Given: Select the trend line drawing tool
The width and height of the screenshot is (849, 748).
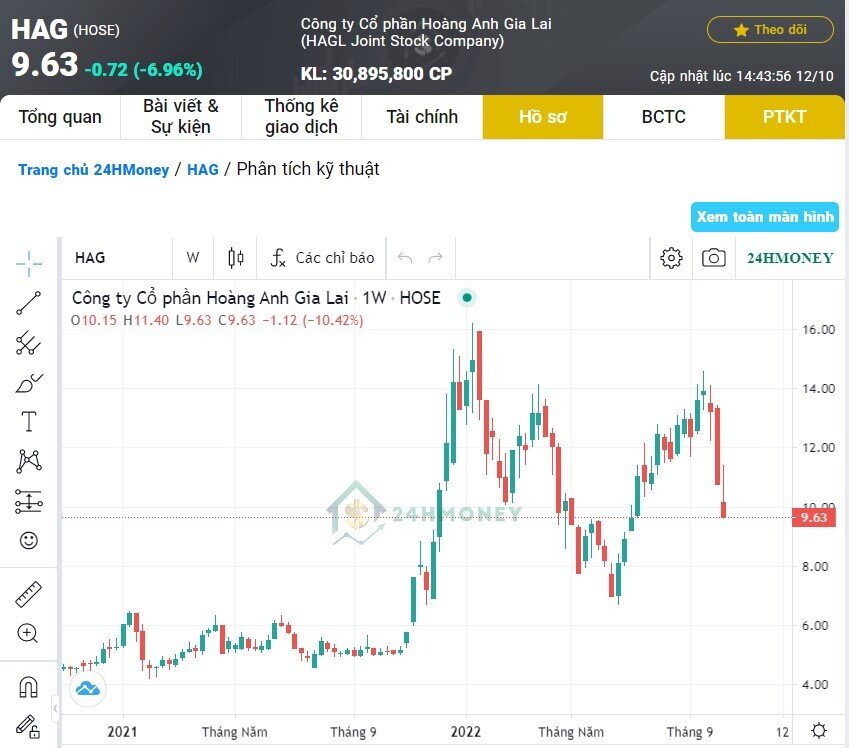Looking at the screenshot, I should pos(29,303).
